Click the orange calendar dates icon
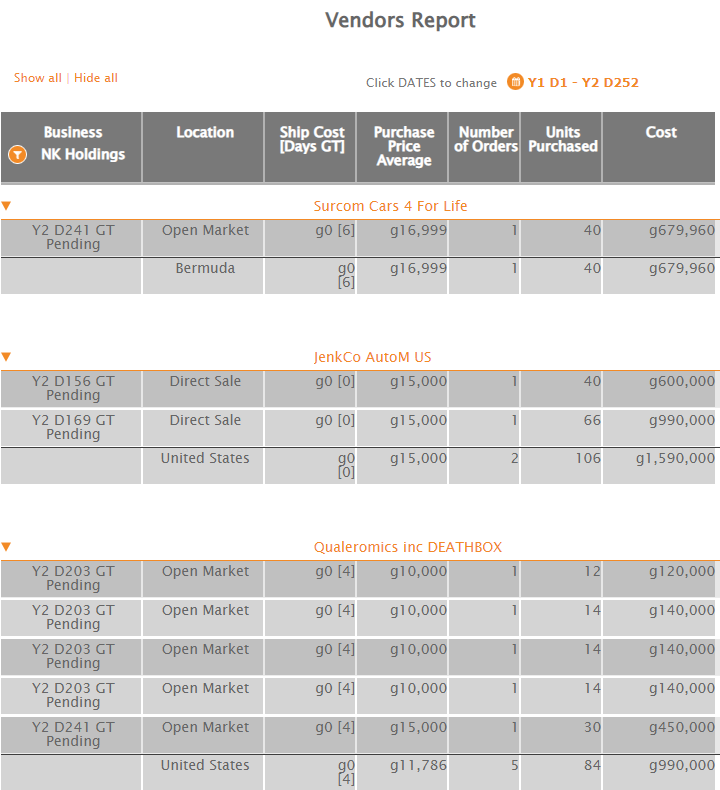Screen dimensions: 720x790 [515, 82]
